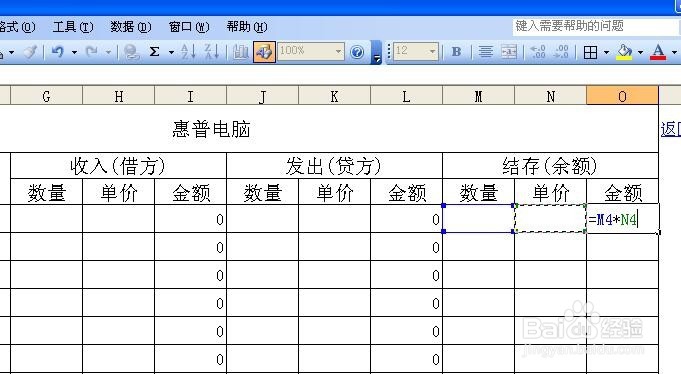Expand the Redo history dropdown arrow

[108, 52]
